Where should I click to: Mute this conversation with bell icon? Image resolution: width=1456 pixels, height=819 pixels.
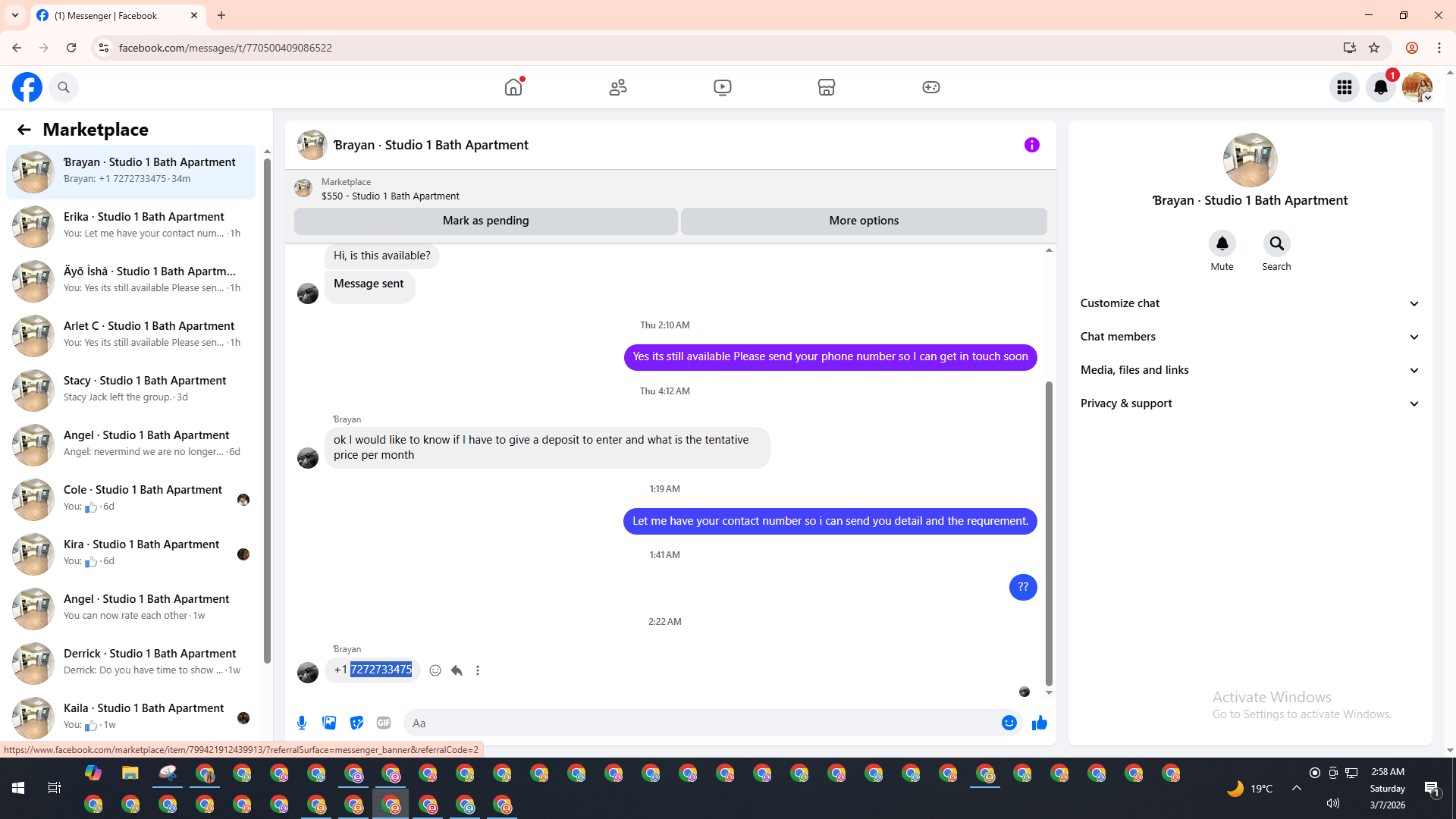[x=1222, y=243]
